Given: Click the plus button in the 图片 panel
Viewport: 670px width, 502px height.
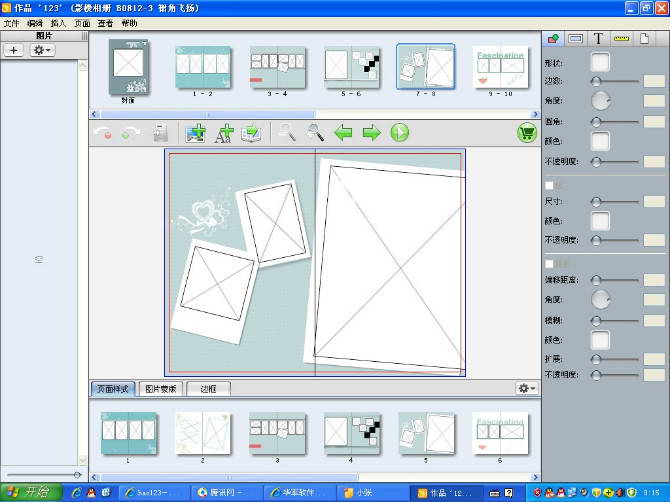Looking at the screenshot, I should point(14,50).
